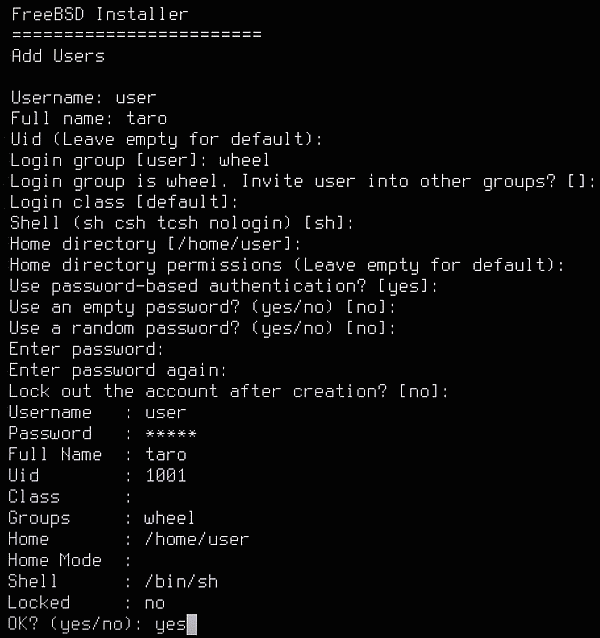Click the Uid value 1001 in summary

tap(166, 475)
